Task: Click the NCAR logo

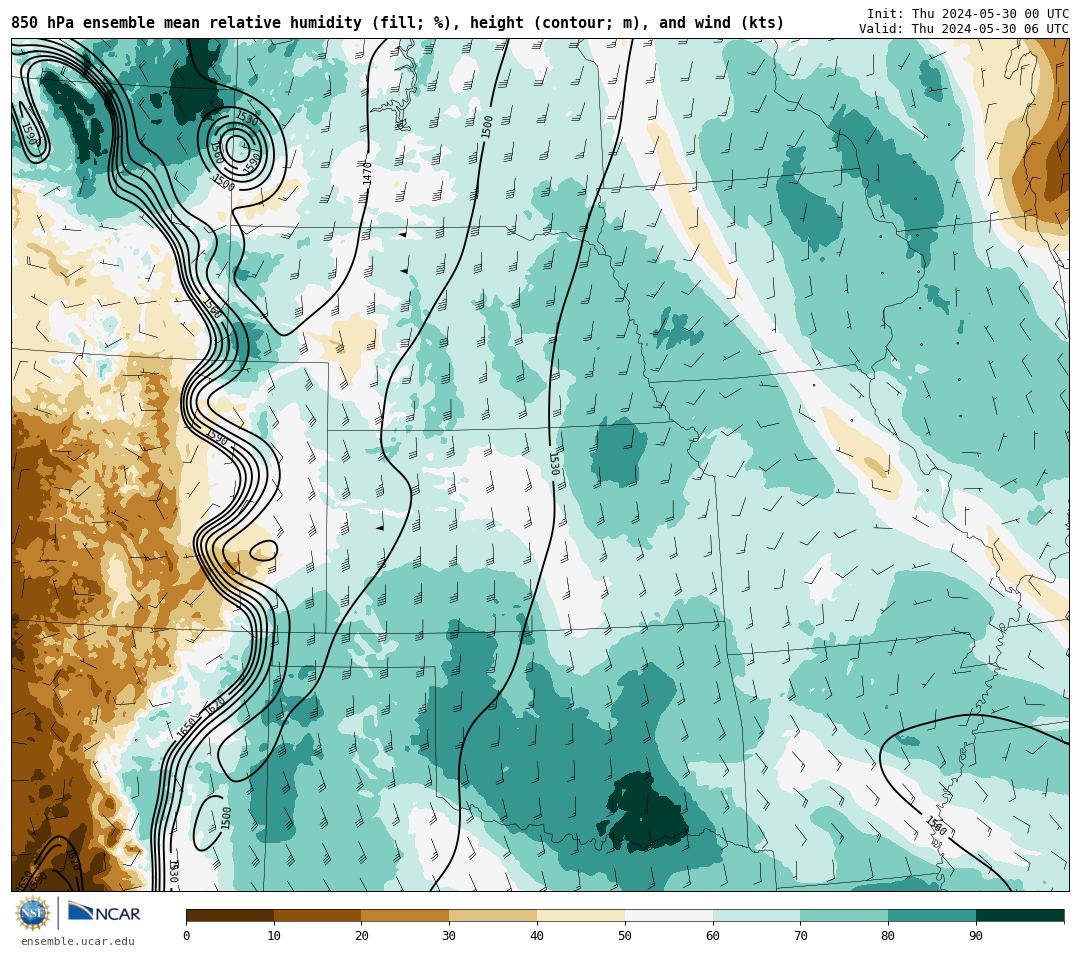Action: pos(104,913)
